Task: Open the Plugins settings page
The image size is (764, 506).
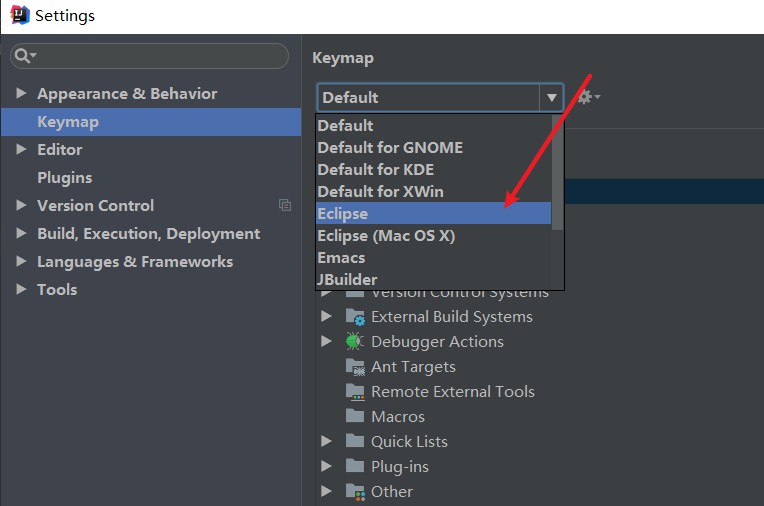Action: [x=65, y=178]
